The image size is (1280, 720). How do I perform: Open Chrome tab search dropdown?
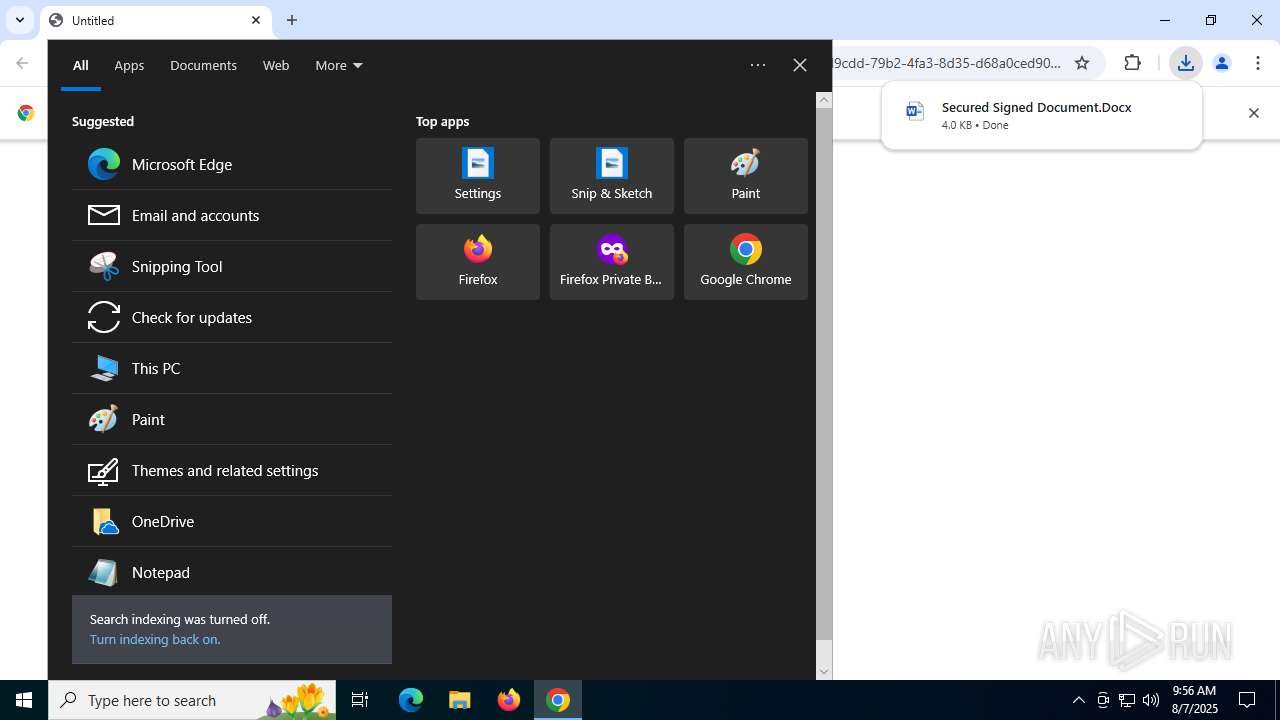[20, 20]
